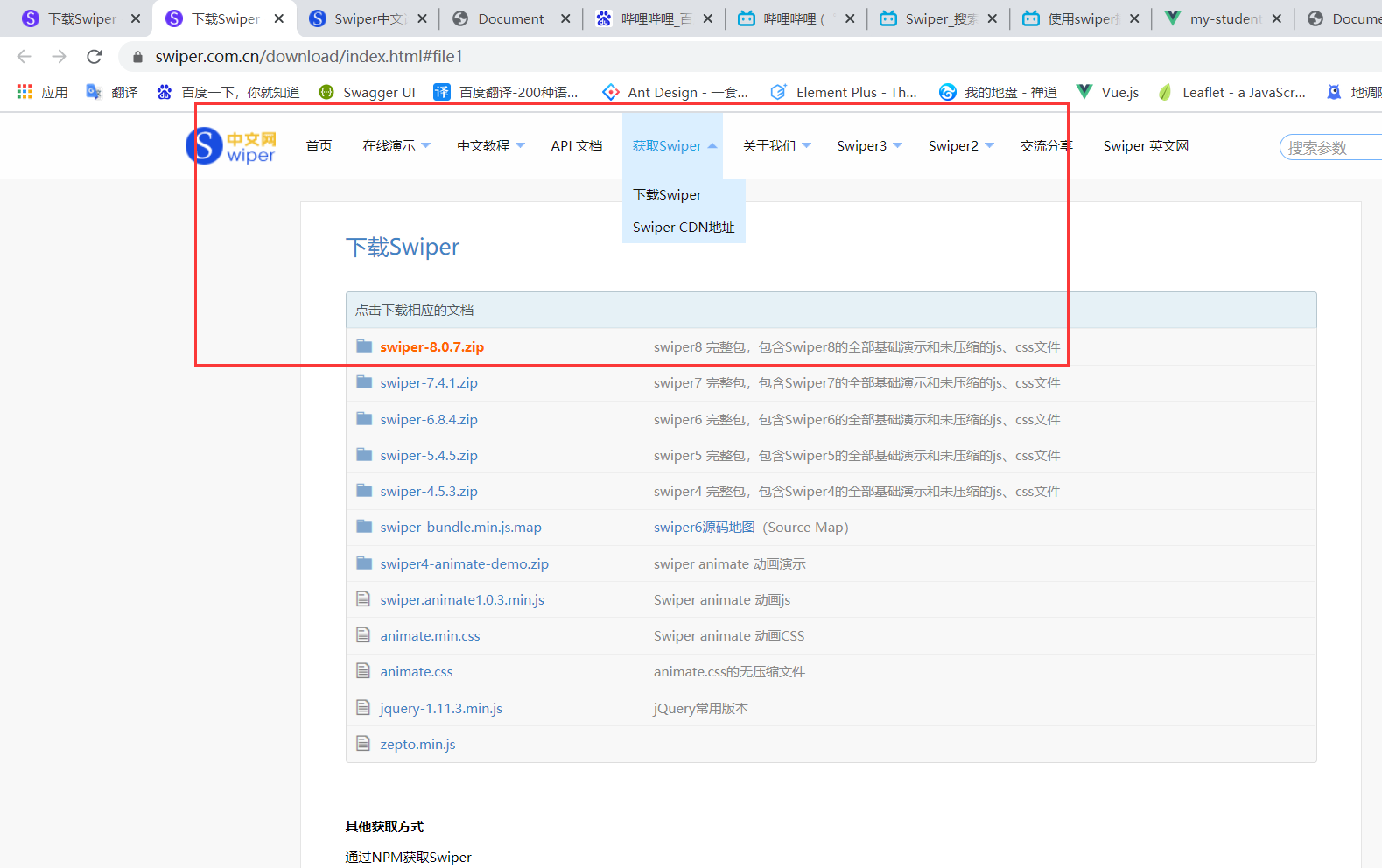Click file icon beside swiper.animate1.0.3.min.js

[x=363, y=599]
